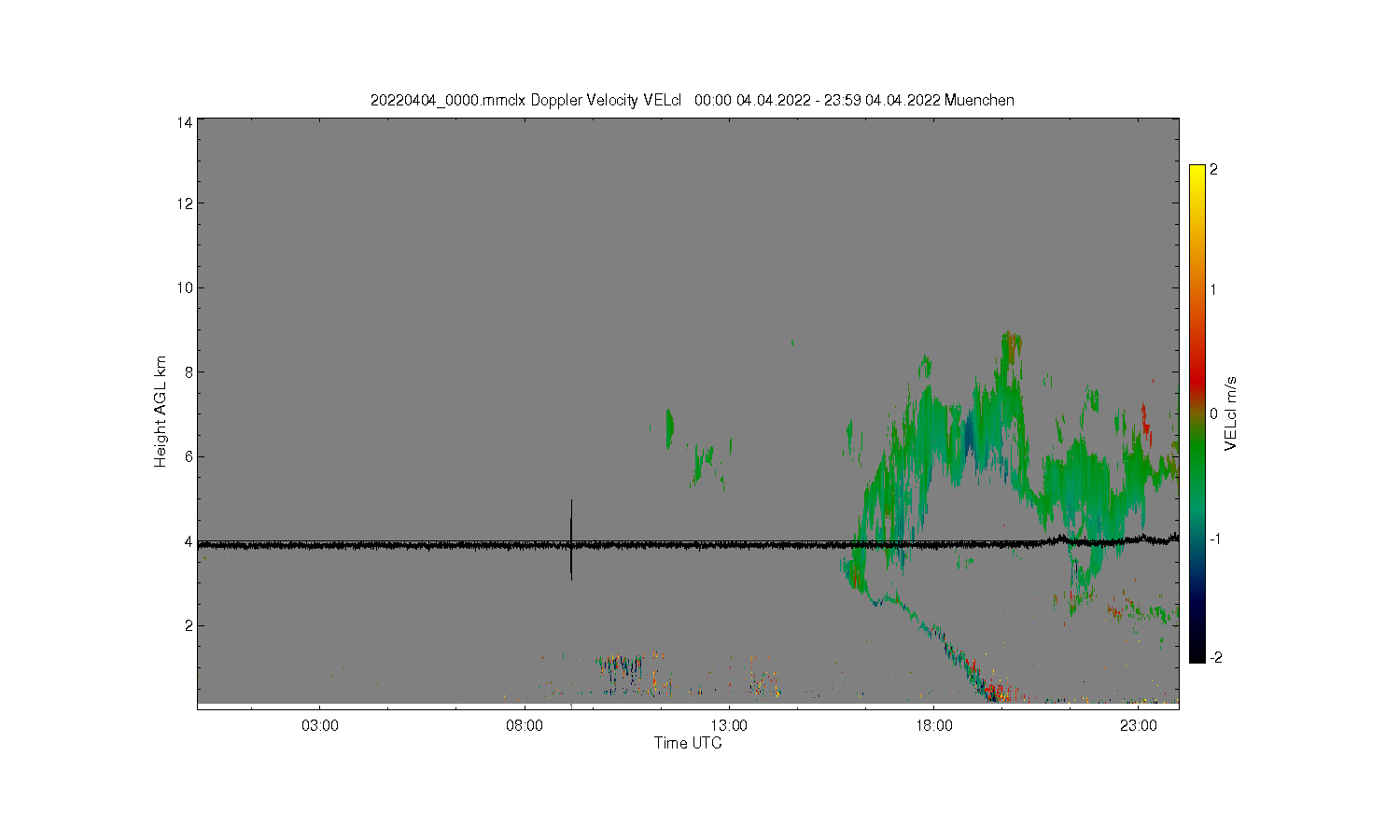This screenshot has width=1400, height=840.
Task: Click the height axis label 8
Action: click(x=189, y=371)
